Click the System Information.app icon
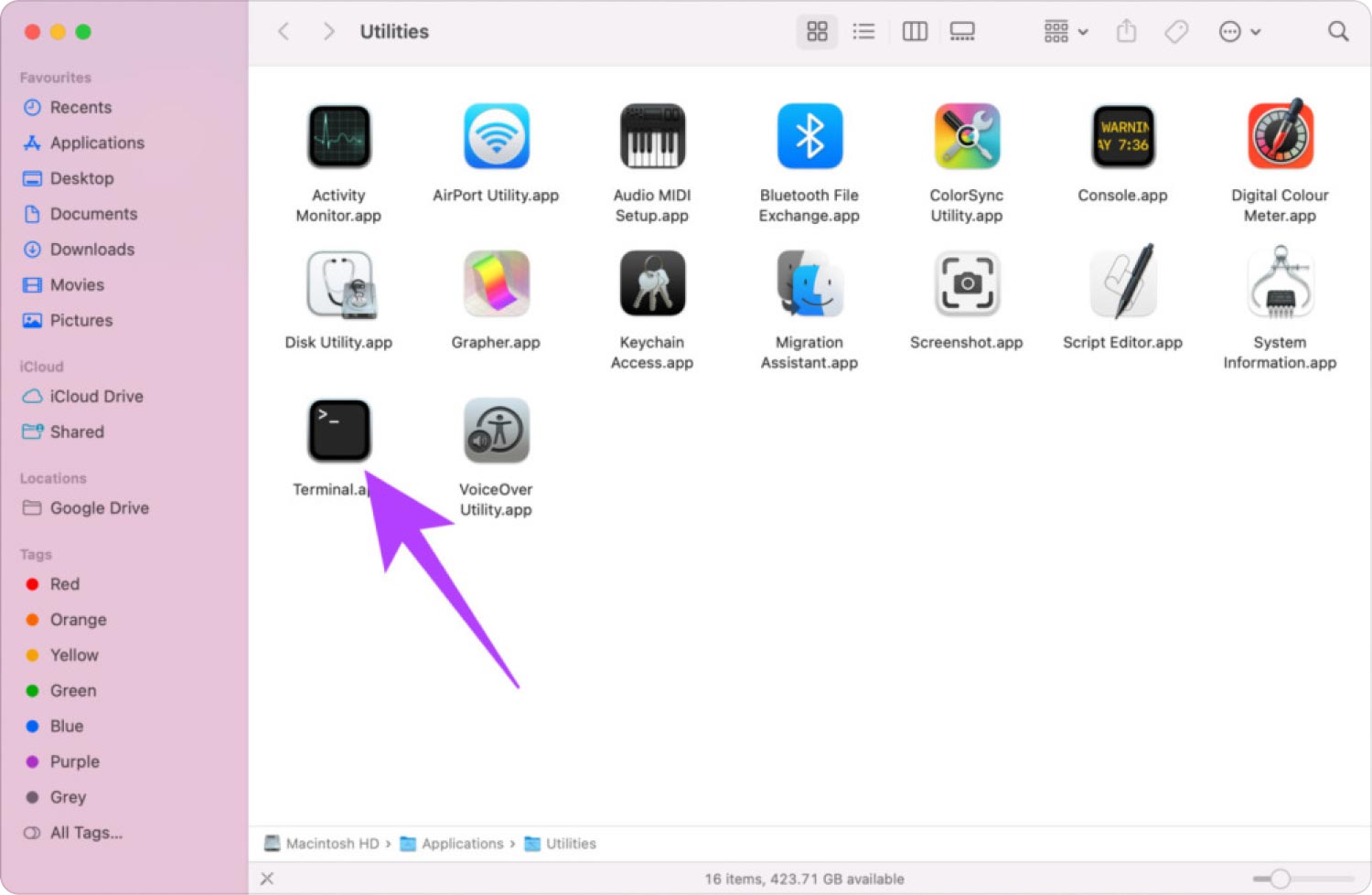Viewport: 1372px width, 895px height. [1281, 282]
